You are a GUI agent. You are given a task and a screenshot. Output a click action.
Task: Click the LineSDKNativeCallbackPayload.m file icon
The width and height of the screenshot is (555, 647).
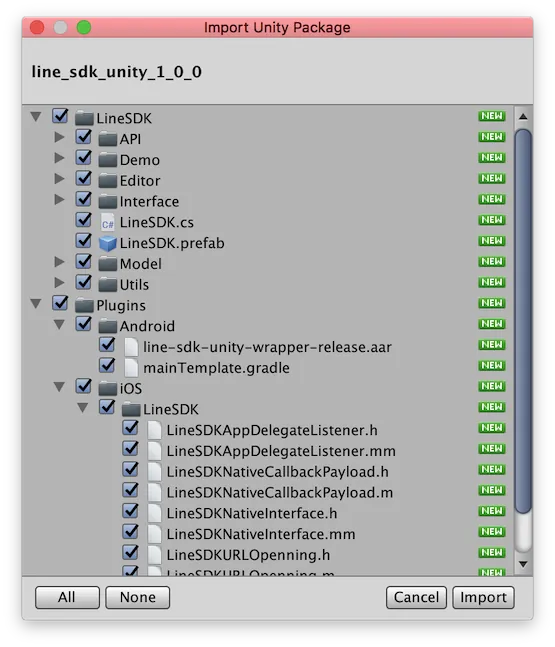(155, 492)
